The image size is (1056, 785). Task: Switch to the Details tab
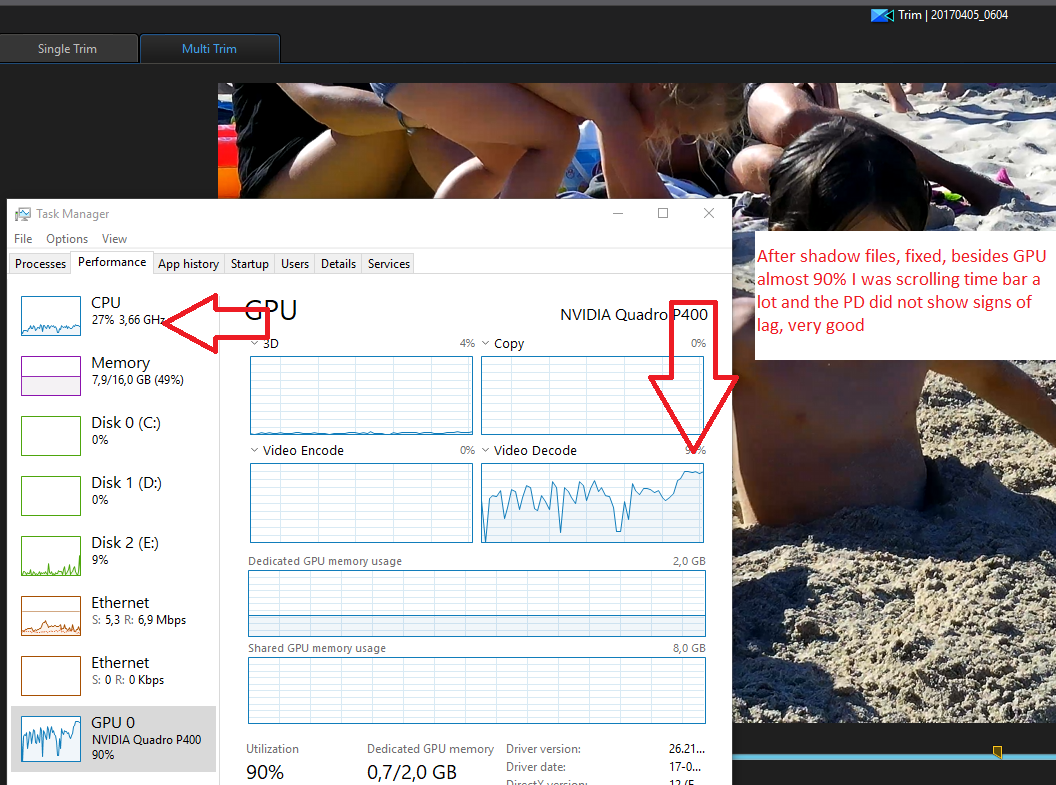338,264
